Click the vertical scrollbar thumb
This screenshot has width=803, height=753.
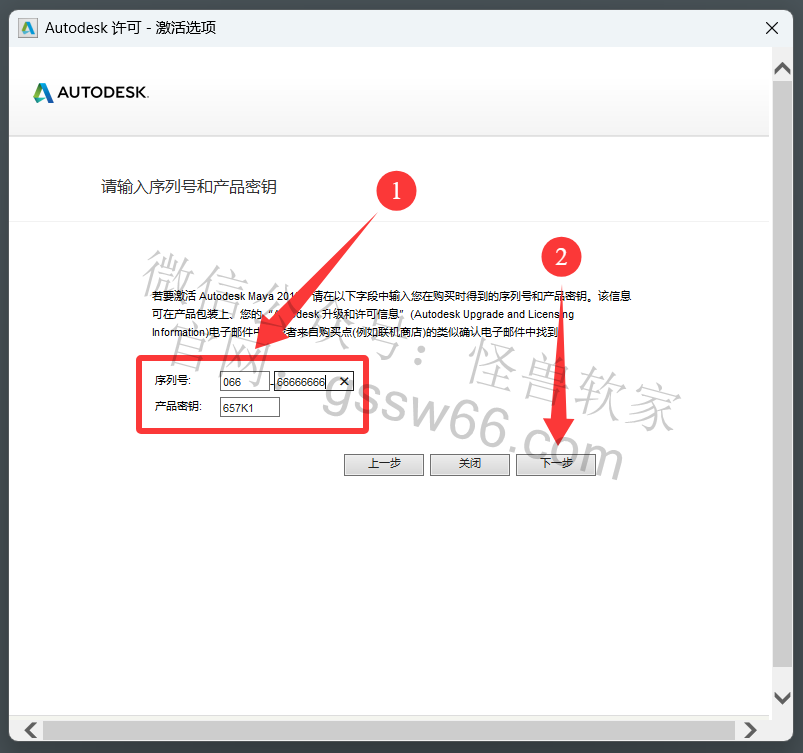[783, 374]
